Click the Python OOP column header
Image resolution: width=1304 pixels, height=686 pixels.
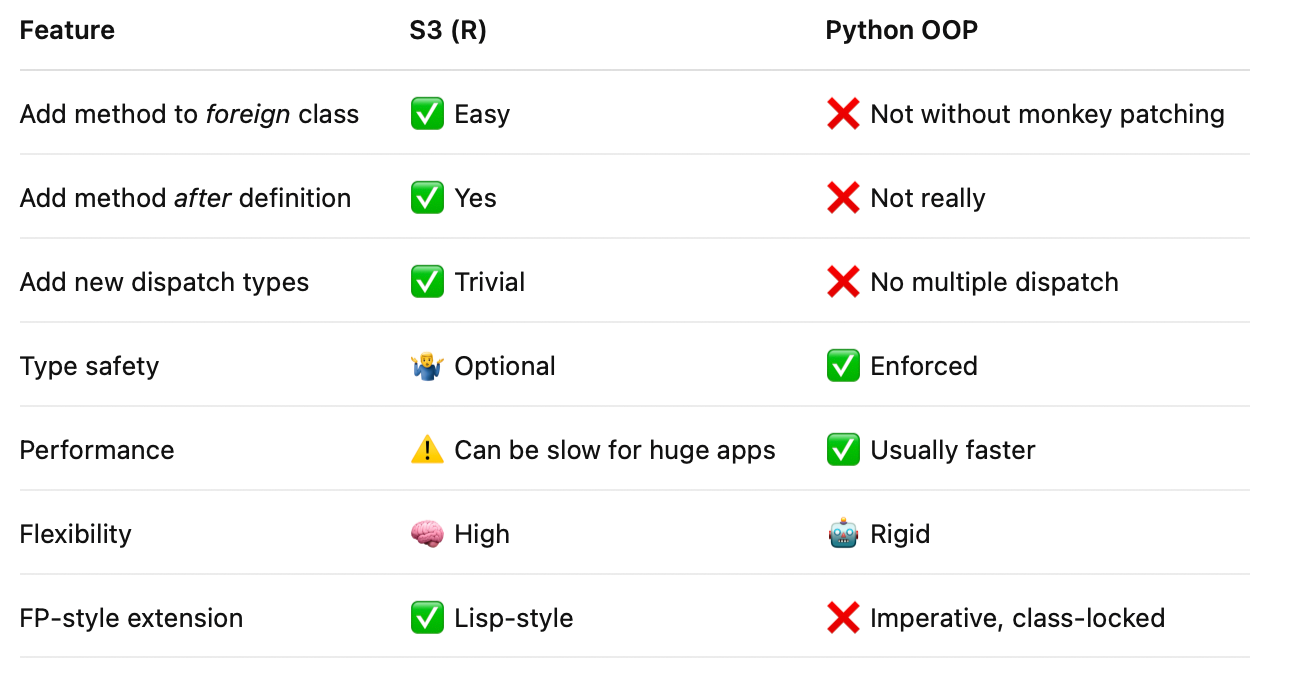[901, 30]
